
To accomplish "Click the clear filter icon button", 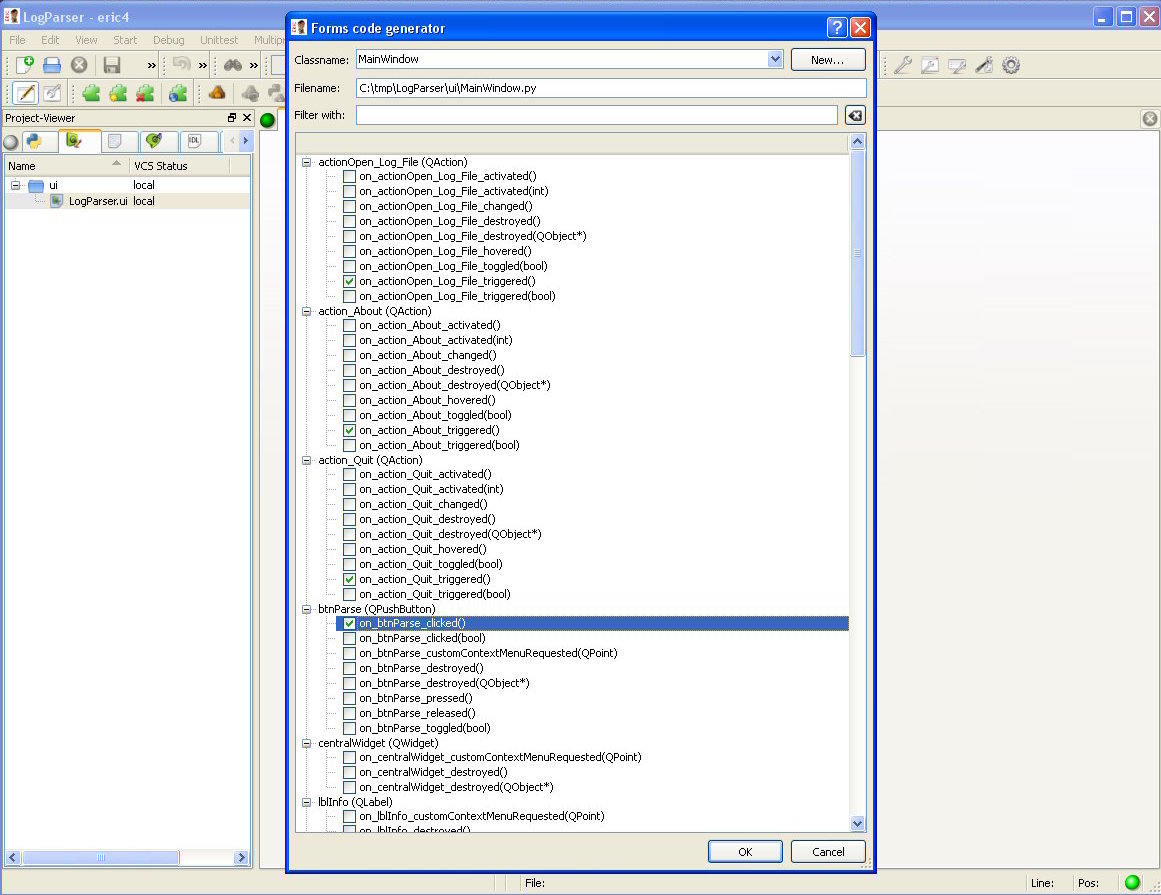I will pos(854,115).
